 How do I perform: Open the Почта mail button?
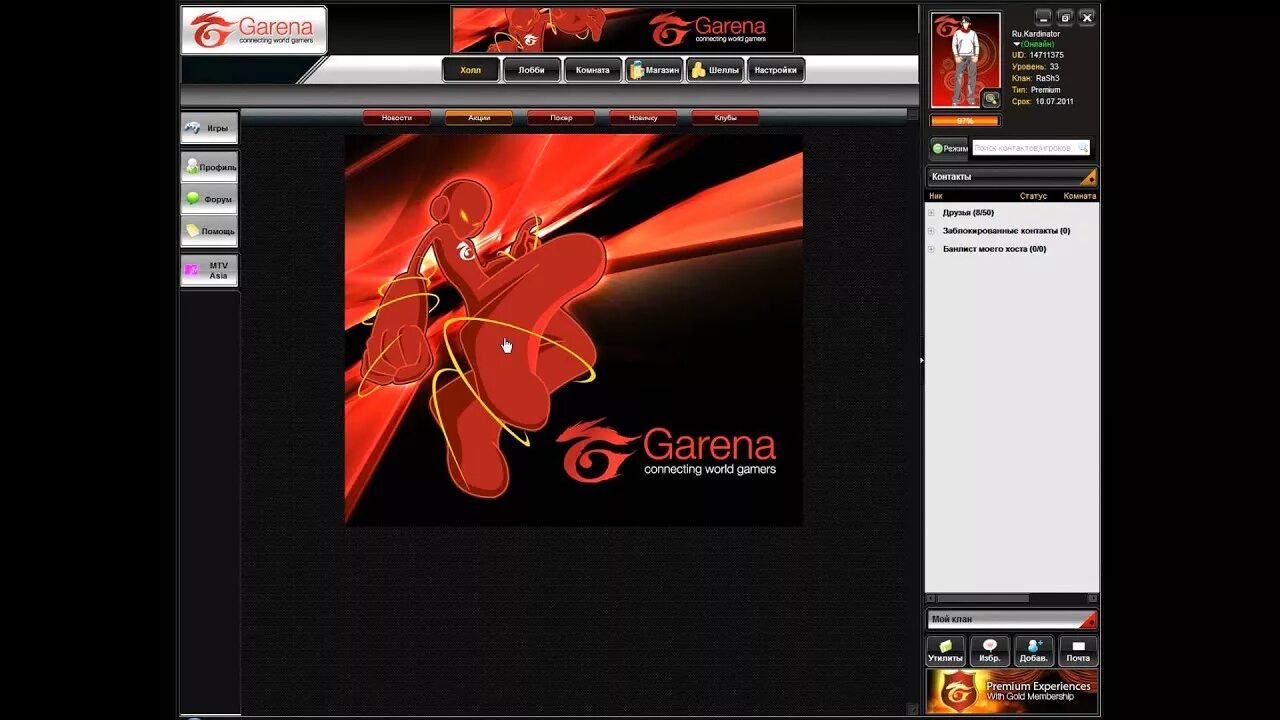[1078, 651]
